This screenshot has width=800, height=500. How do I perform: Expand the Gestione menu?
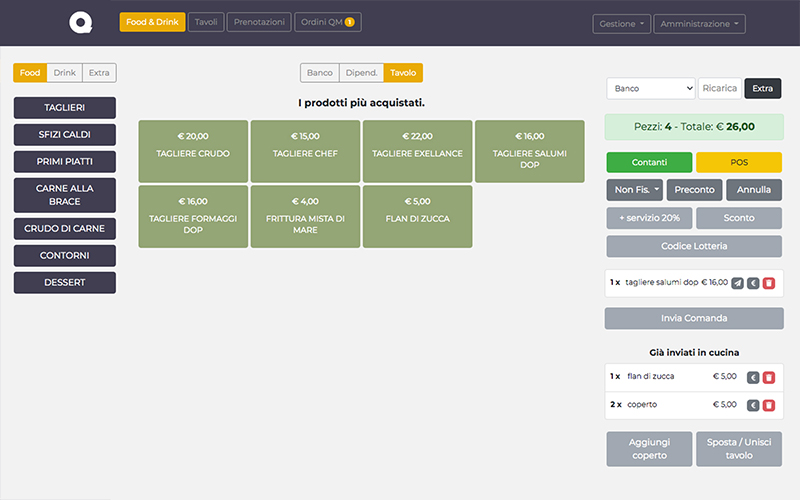pyautogui.click(x=621, y=23)
